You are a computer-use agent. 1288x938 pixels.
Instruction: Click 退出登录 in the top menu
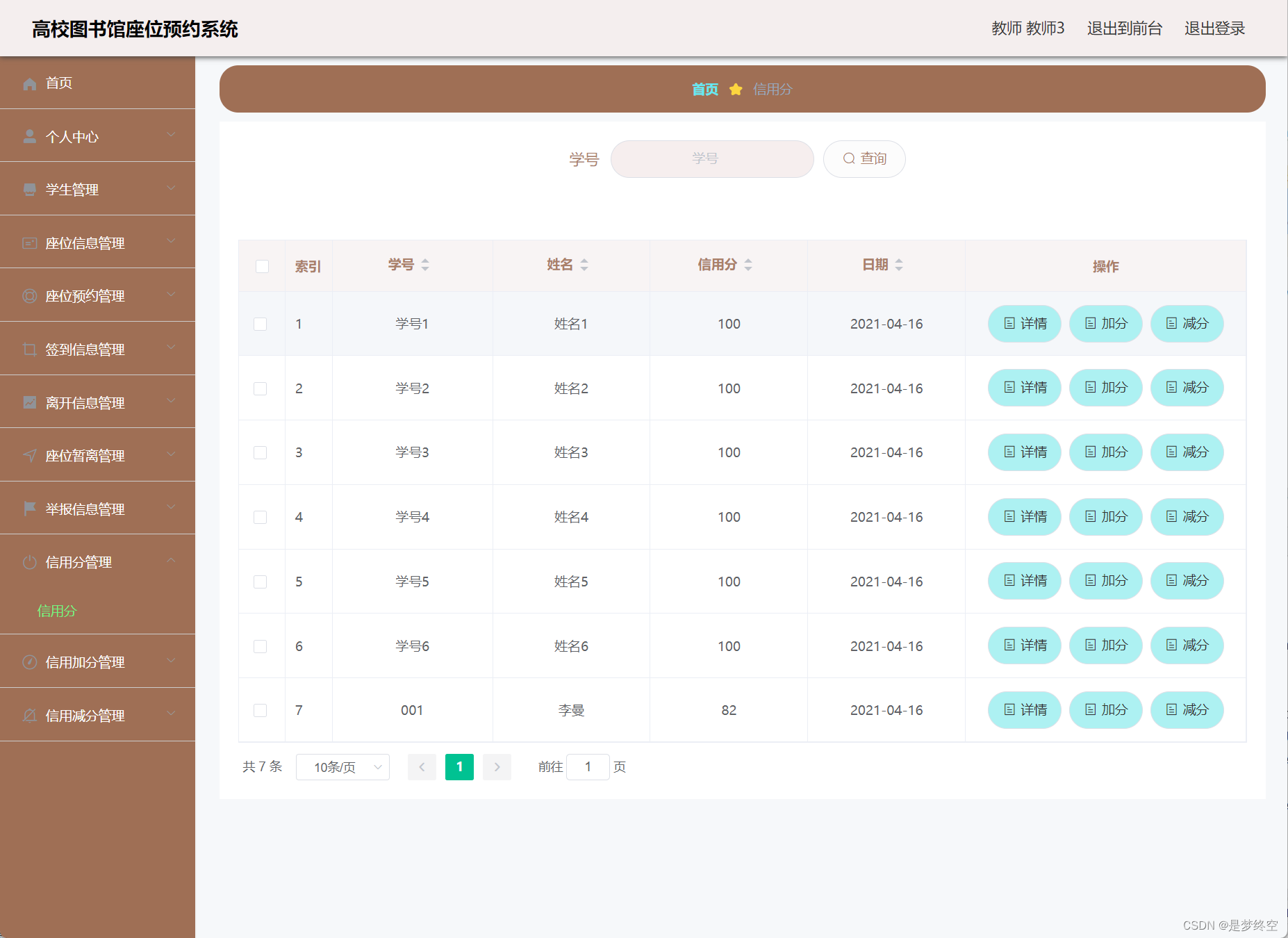pos(1214,28)
